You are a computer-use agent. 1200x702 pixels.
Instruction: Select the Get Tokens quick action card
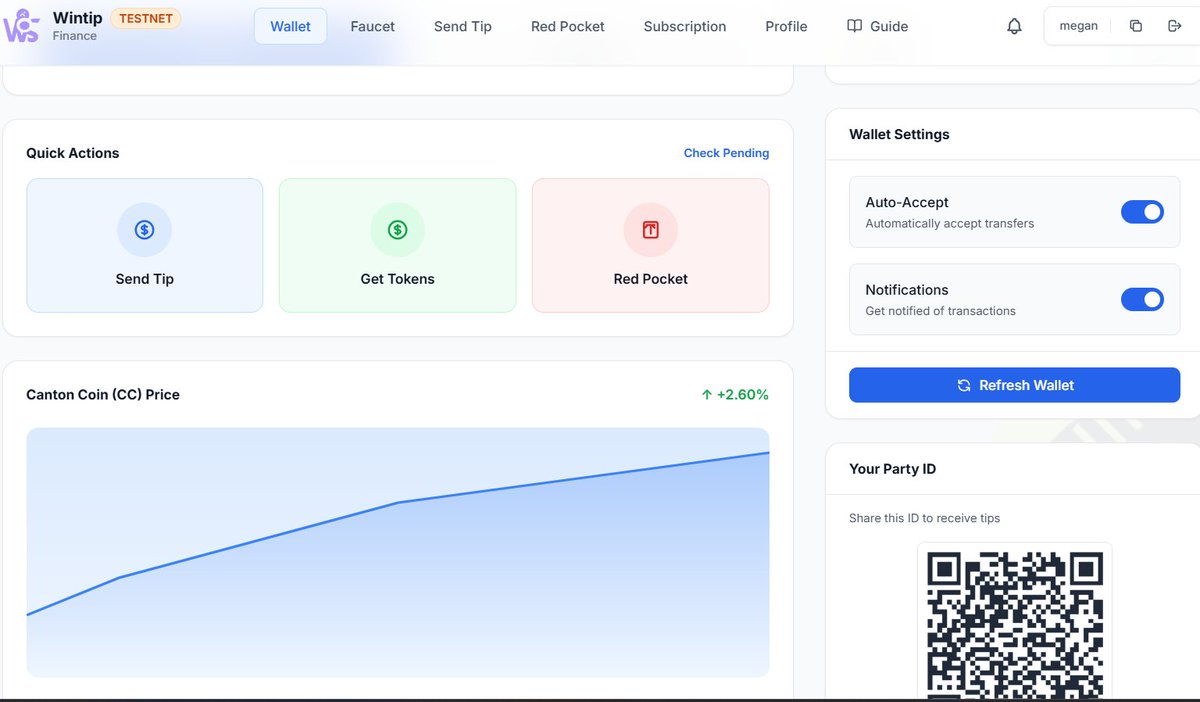point(398,245)
